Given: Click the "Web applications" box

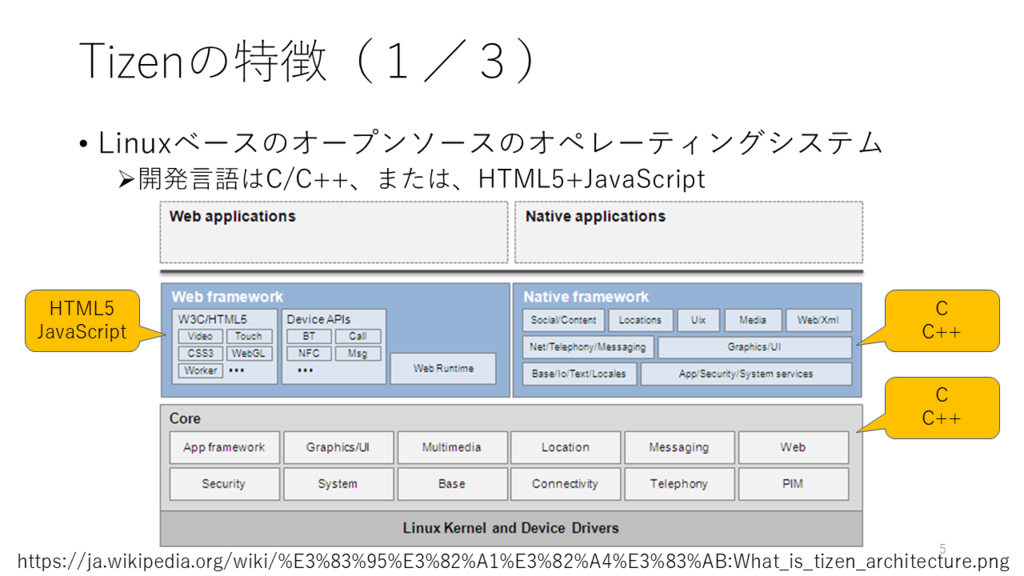Looking at the screenshot, I should [334, 232].
